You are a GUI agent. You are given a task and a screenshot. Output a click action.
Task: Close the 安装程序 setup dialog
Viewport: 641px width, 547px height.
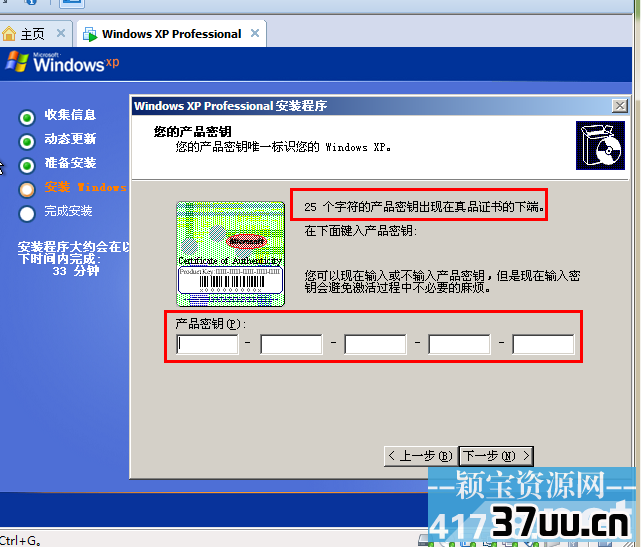[620, 106]
